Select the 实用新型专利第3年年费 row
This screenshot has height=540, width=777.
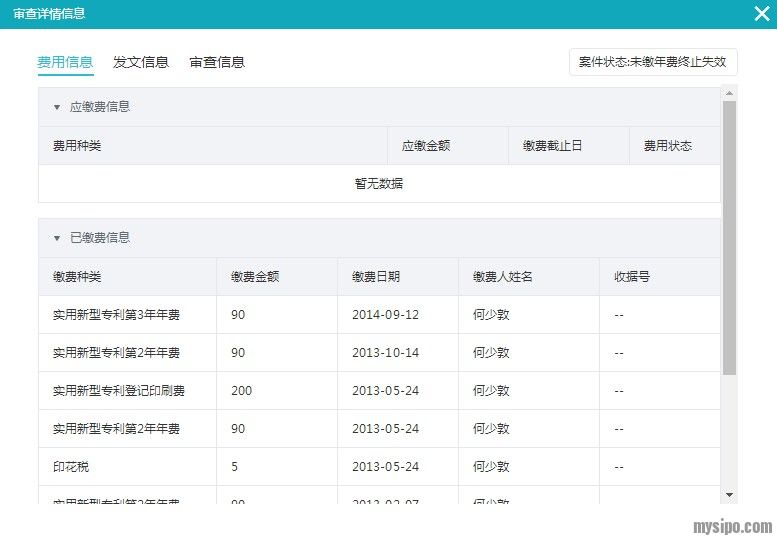tap(116, 315)
